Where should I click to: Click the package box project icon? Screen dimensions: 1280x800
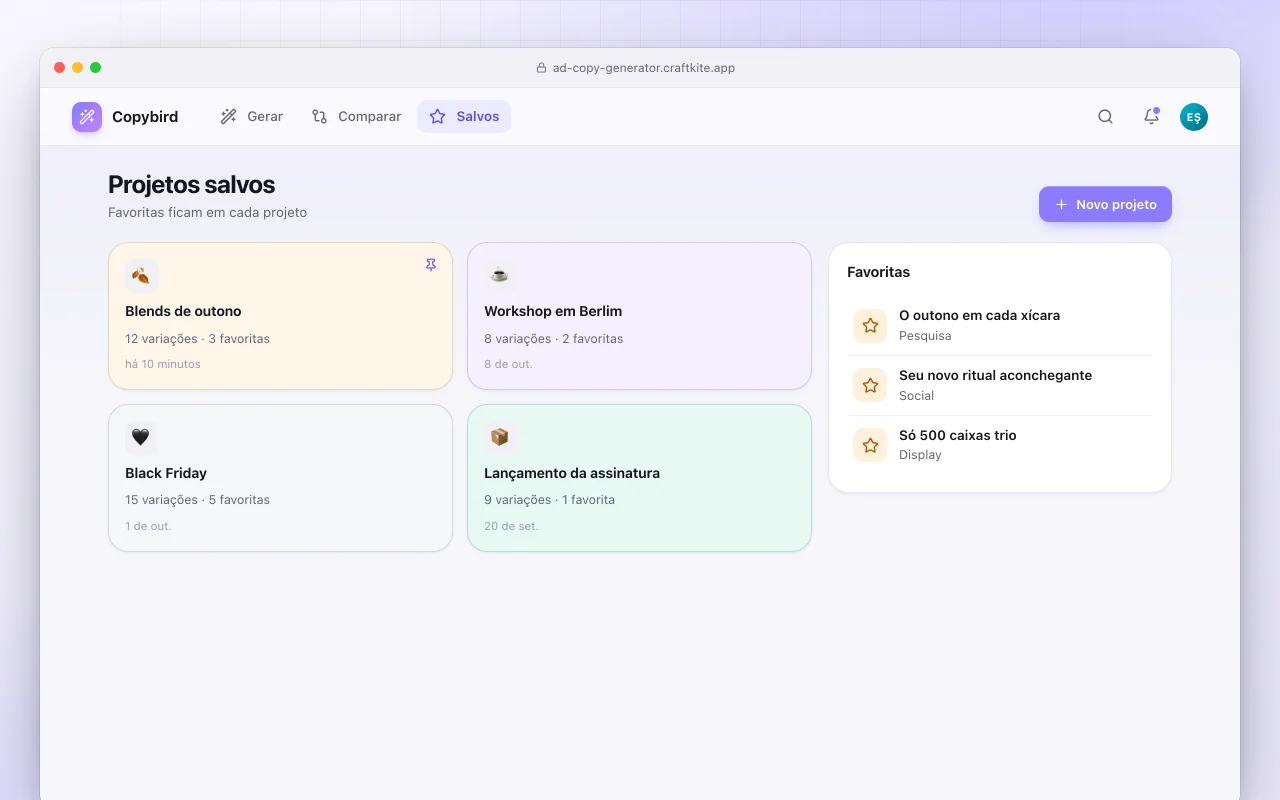tap(500, 437)
